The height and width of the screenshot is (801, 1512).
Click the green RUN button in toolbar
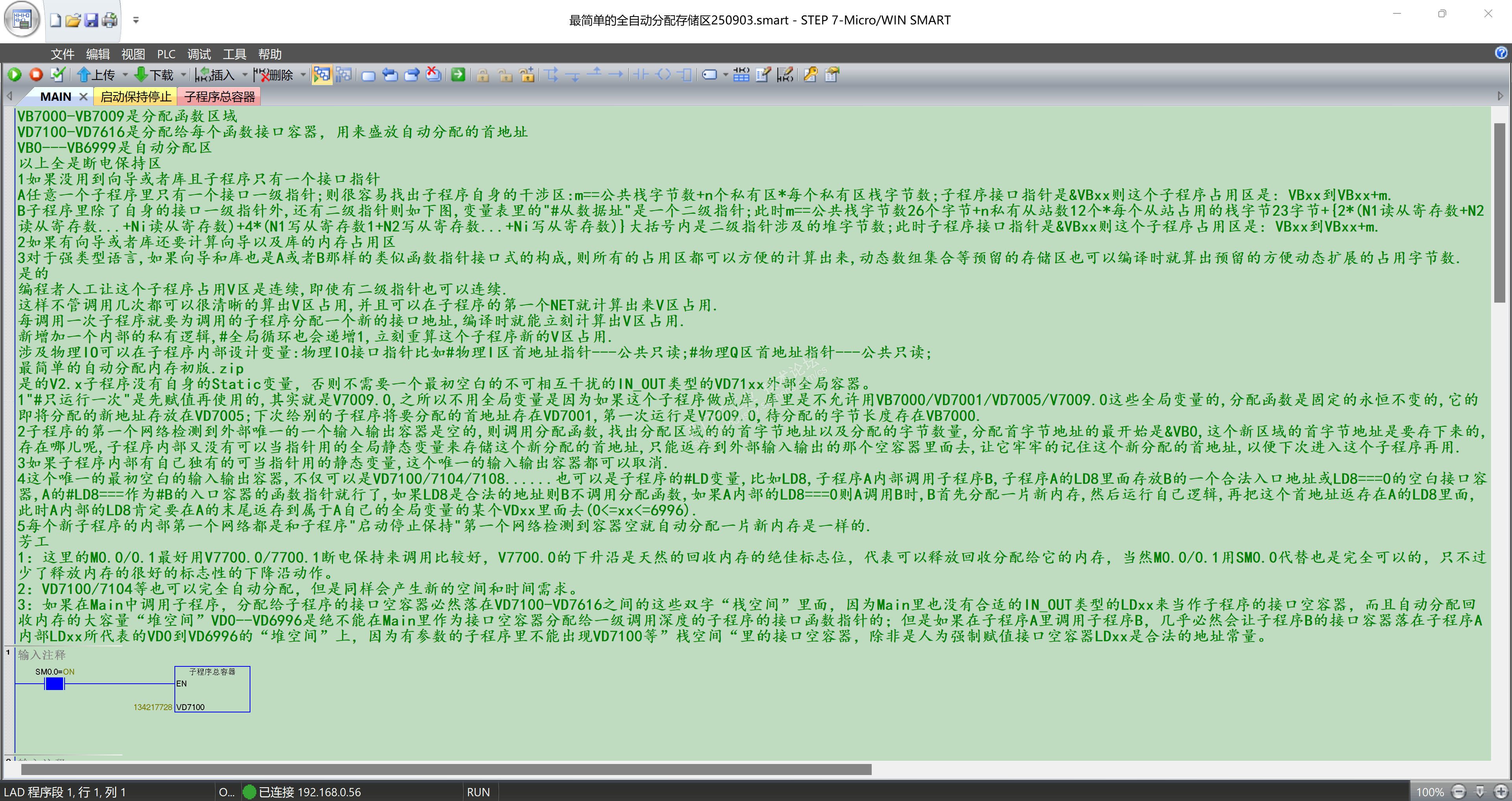pos(15,74)
